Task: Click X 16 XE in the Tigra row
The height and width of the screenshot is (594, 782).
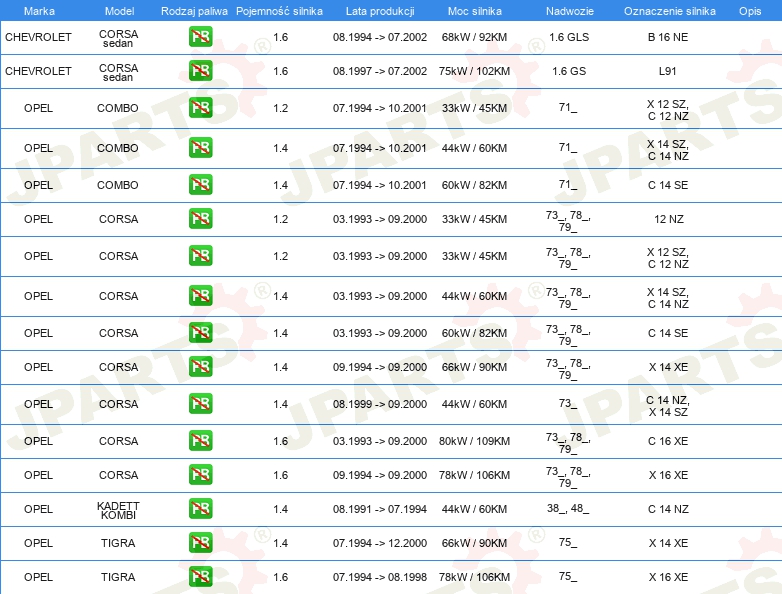Action: pyautogui.click(x=668, y=577)
